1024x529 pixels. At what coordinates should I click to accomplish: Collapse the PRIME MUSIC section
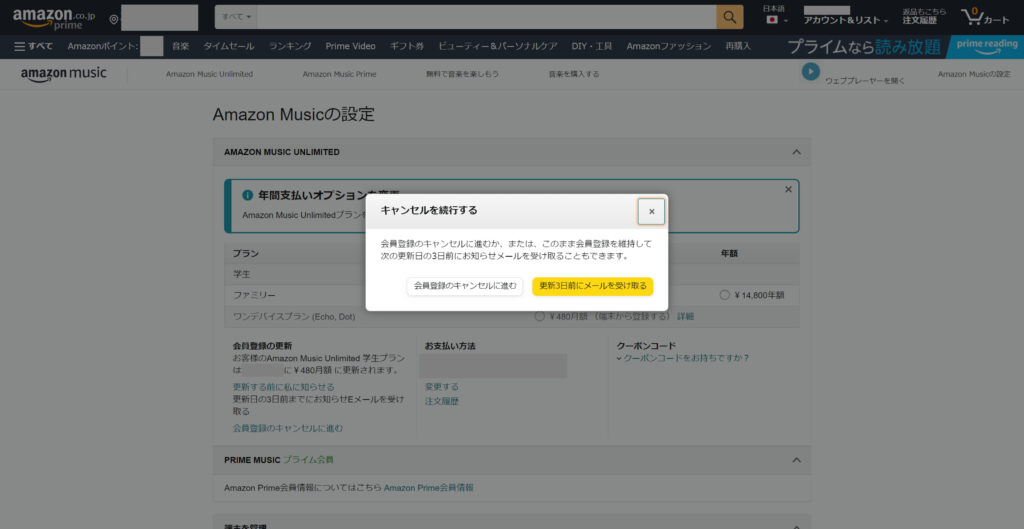(x=796, y=460)
